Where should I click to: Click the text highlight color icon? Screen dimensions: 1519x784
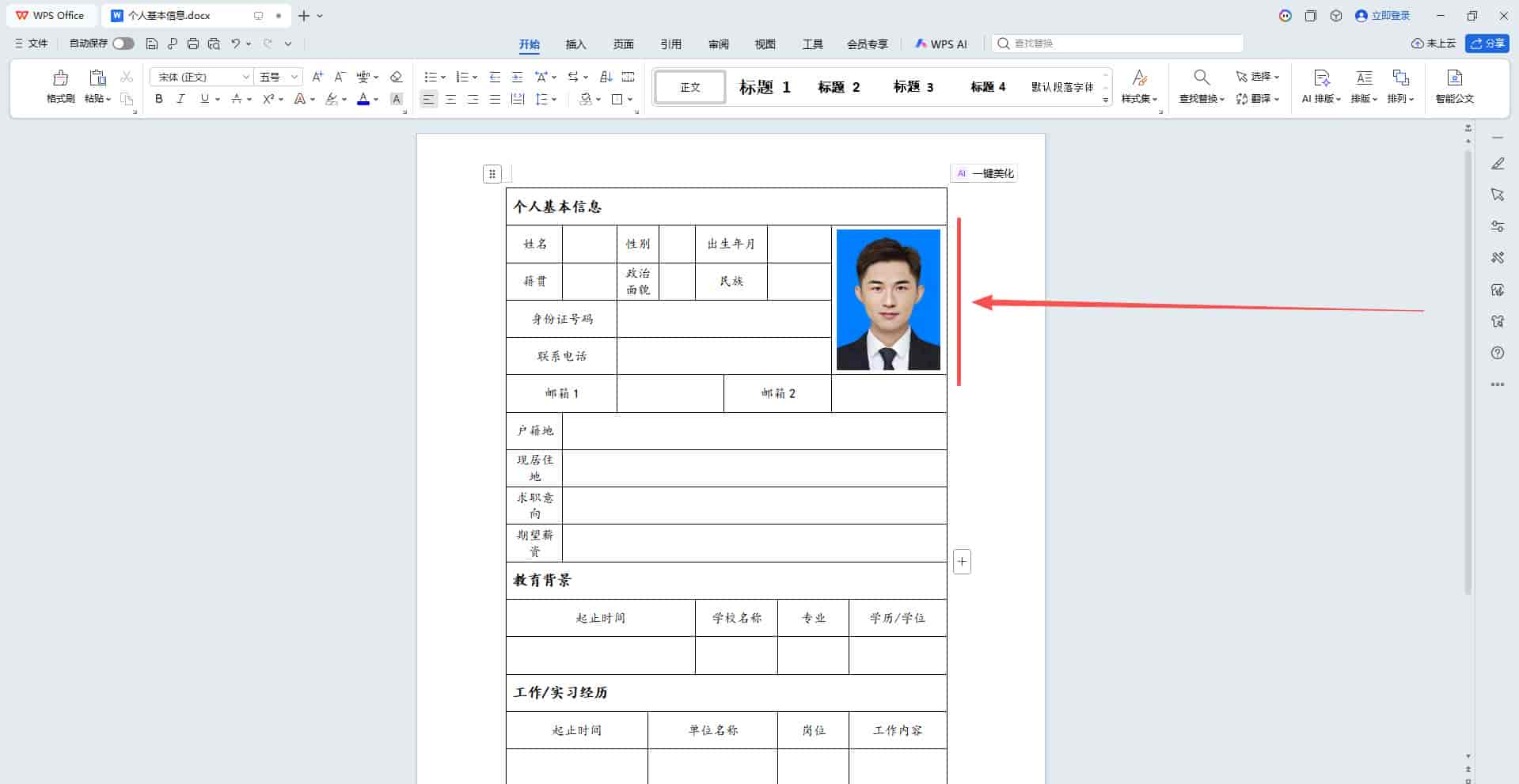(x=332, y=99)
